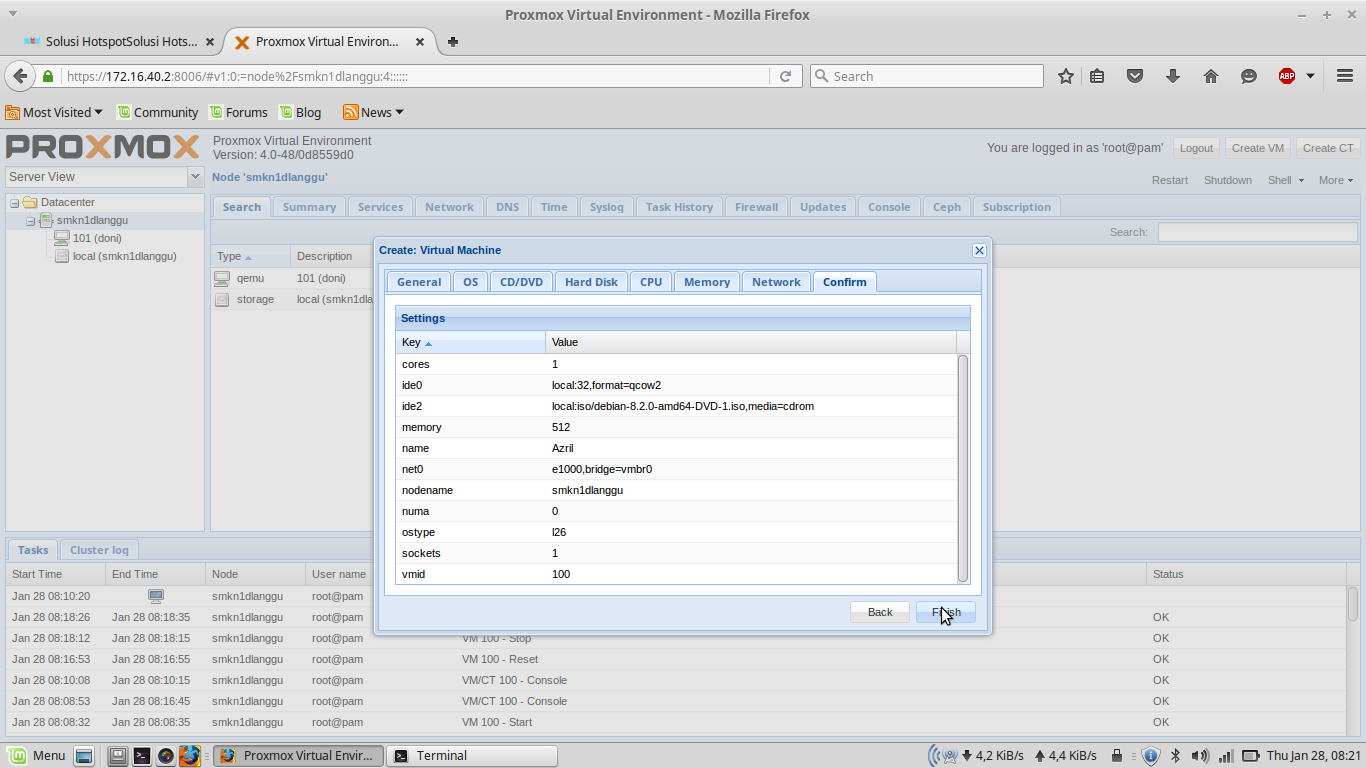Screen dimensions: 1366x768
Task: Select the 101 (doni) VM in tree
Action: pos(97,238)
